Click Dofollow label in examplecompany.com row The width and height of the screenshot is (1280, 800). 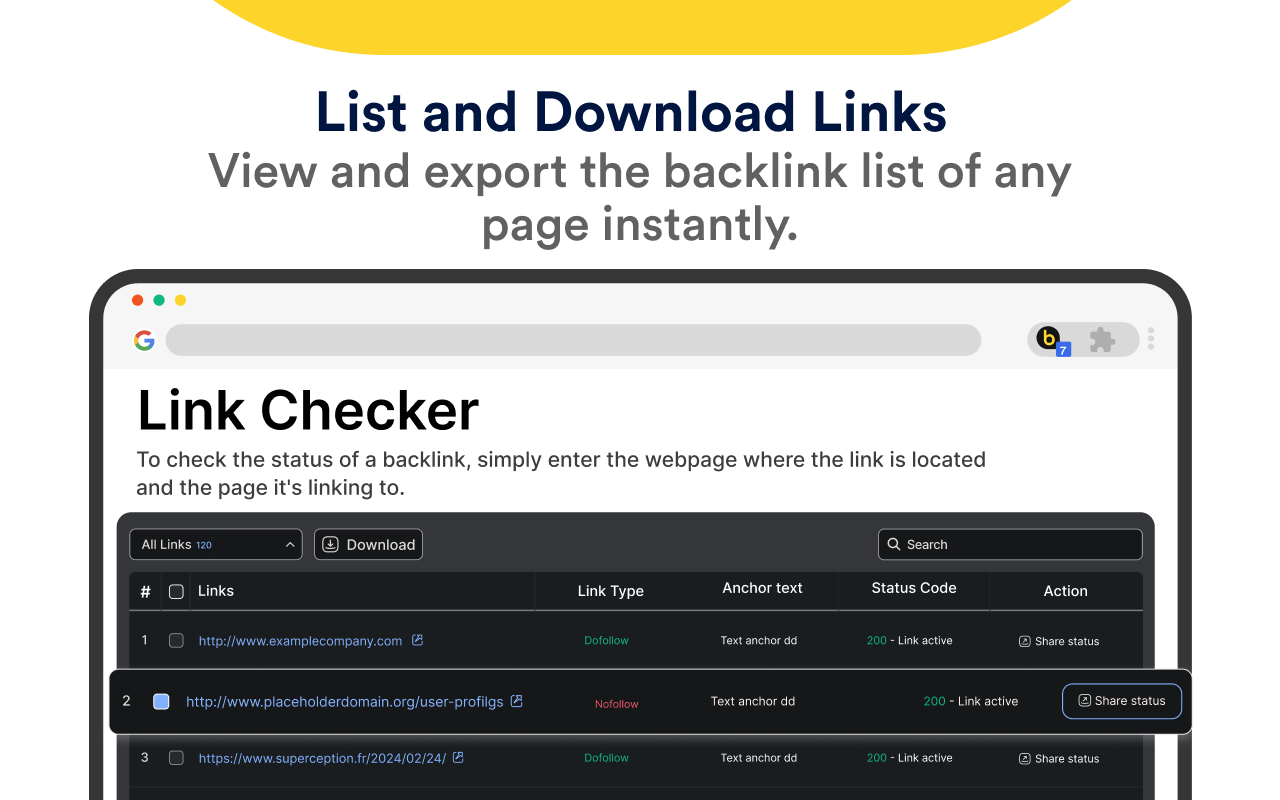coord(607,640)
